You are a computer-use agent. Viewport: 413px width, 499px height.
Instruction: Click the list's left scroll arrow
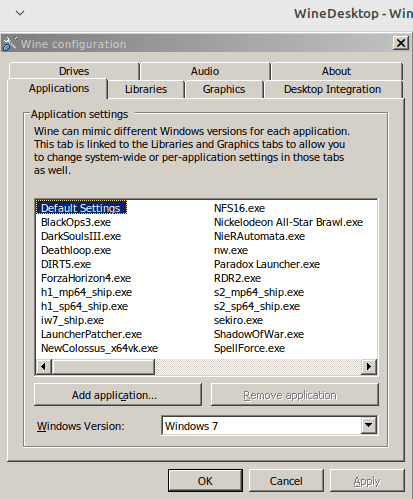43,367
